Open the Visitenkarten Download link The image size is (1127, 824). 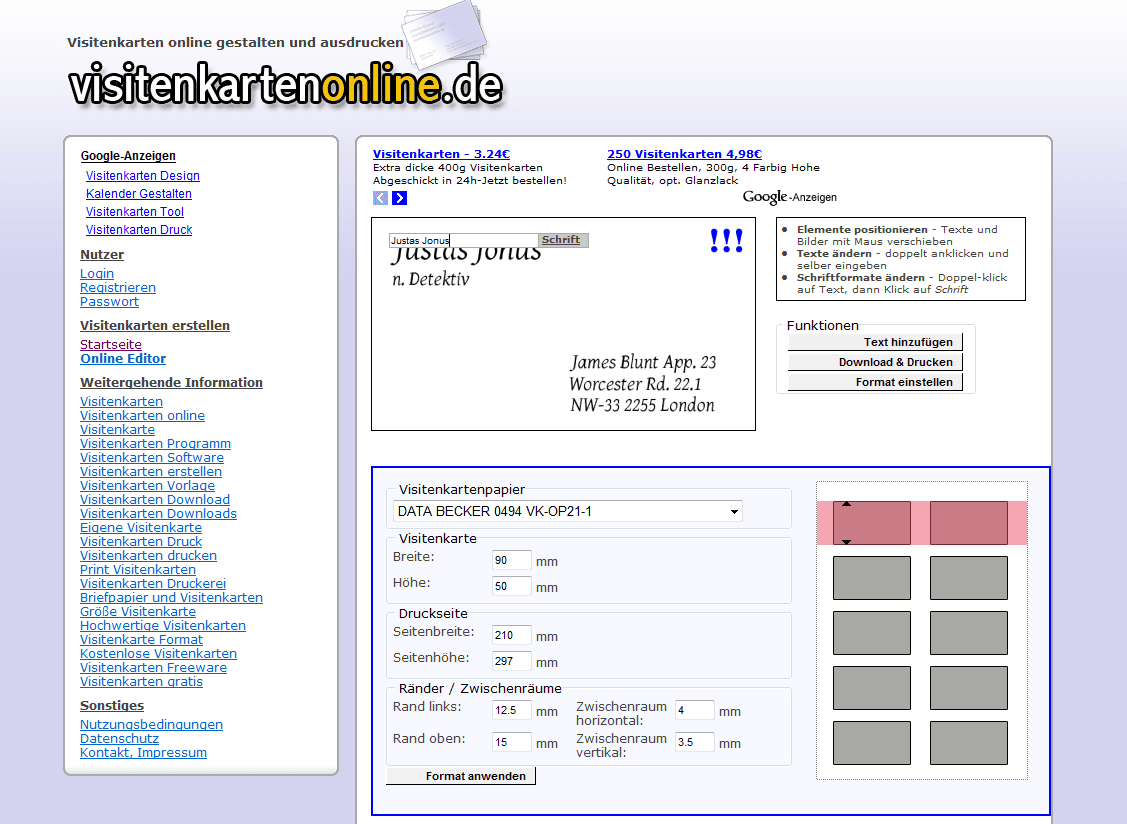[155, 500]
